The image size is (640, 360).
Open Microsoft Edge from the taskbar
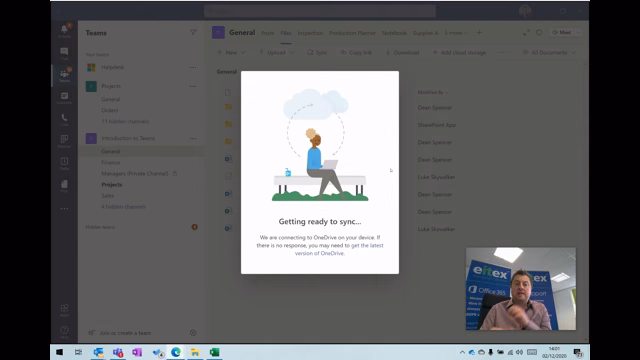tap(176, 352)
